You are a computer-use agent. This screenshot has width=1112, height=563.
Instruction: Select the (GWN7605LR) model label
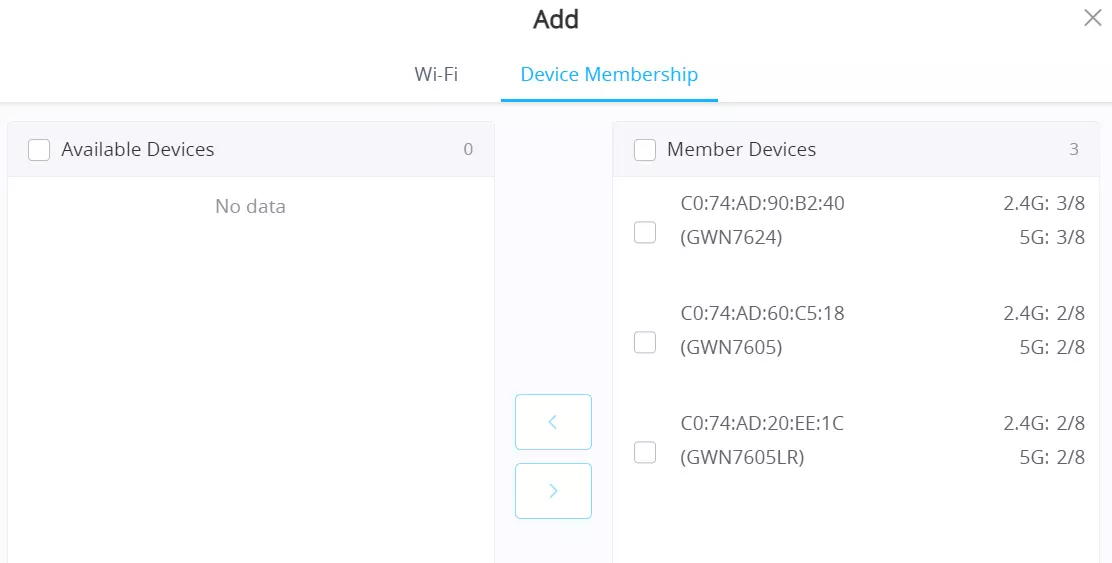pyautogui.click(x=742, y=457)
